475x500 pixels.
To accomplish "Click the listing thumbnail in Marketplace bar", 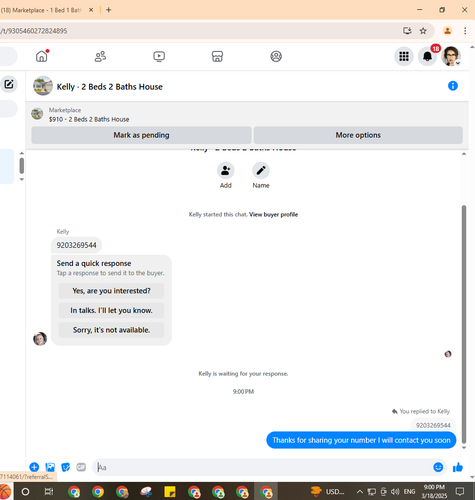I will [x=37, y=114].
